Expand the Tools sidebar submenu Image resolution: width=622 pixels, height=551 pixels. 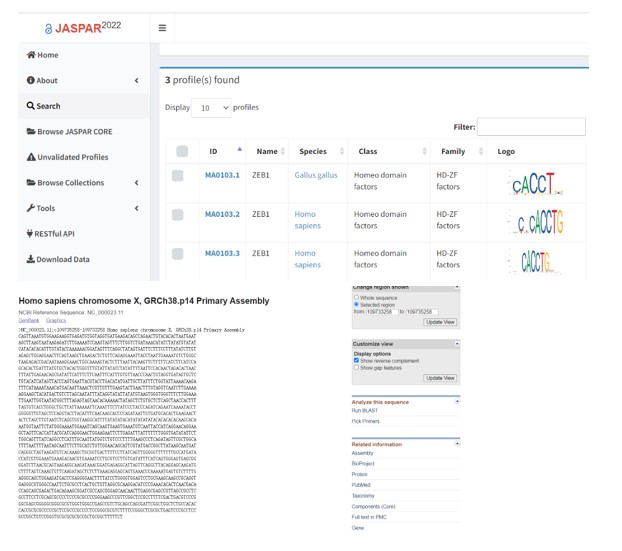137,208
